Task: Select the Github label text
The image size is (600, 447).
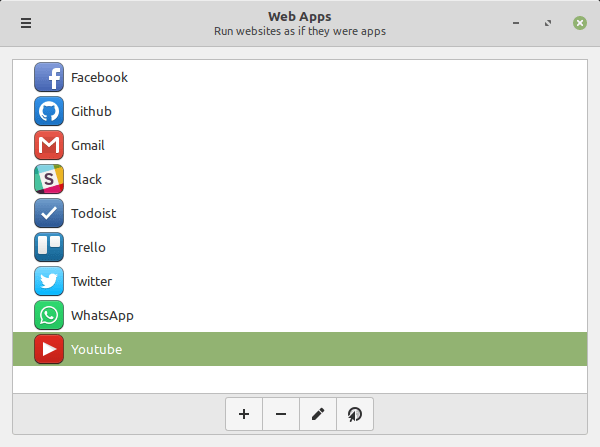Action: 91,112
